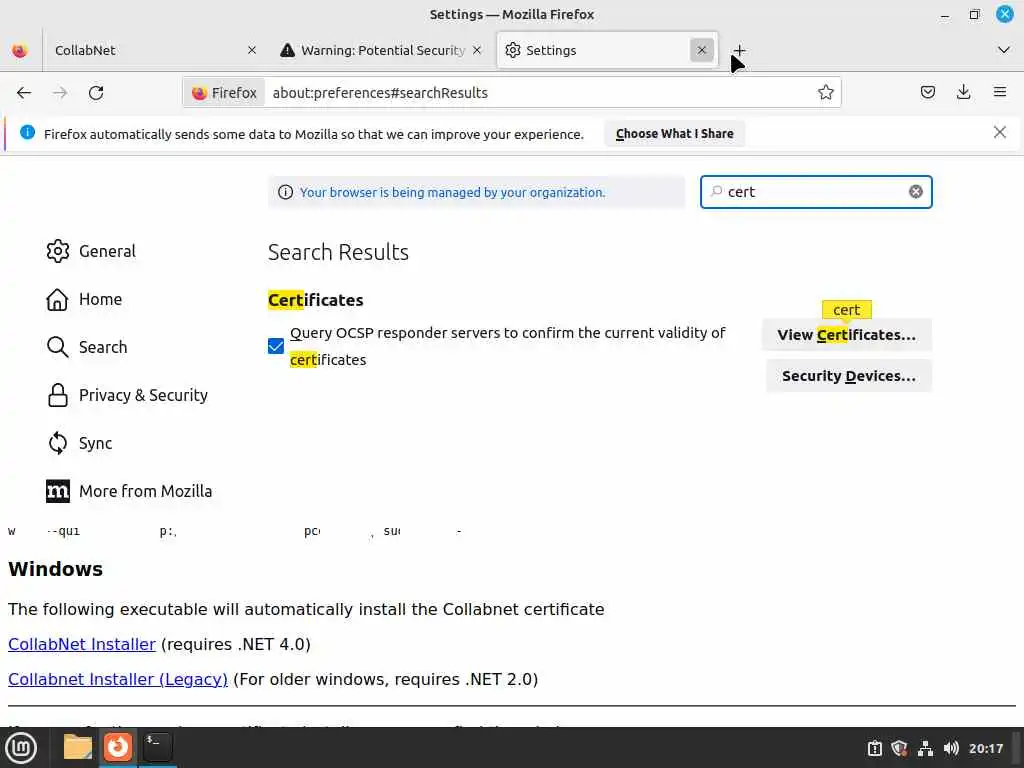
Task: Click View Certificates button
Action: coord(846,335)
